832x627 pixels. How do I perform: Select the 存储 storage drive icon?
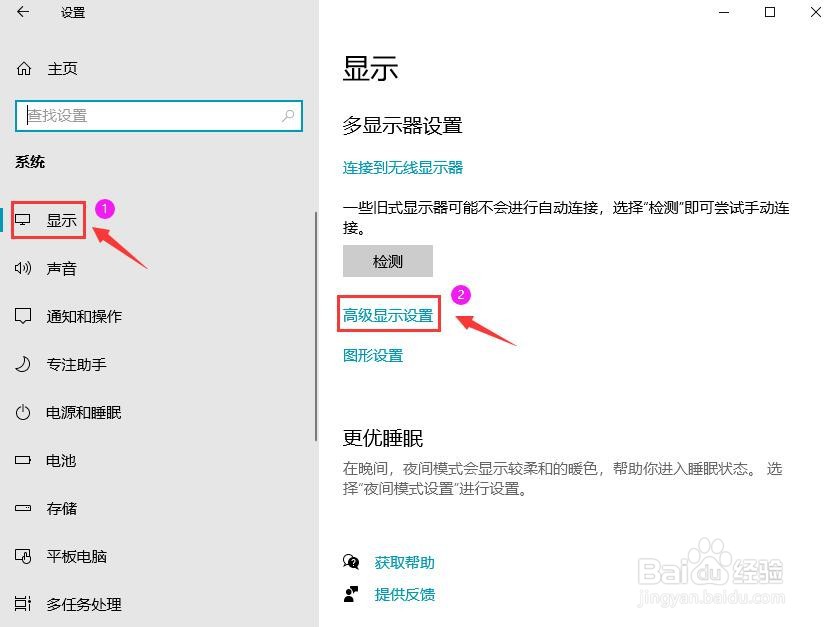pyautogui.click(x=25, y=508)
